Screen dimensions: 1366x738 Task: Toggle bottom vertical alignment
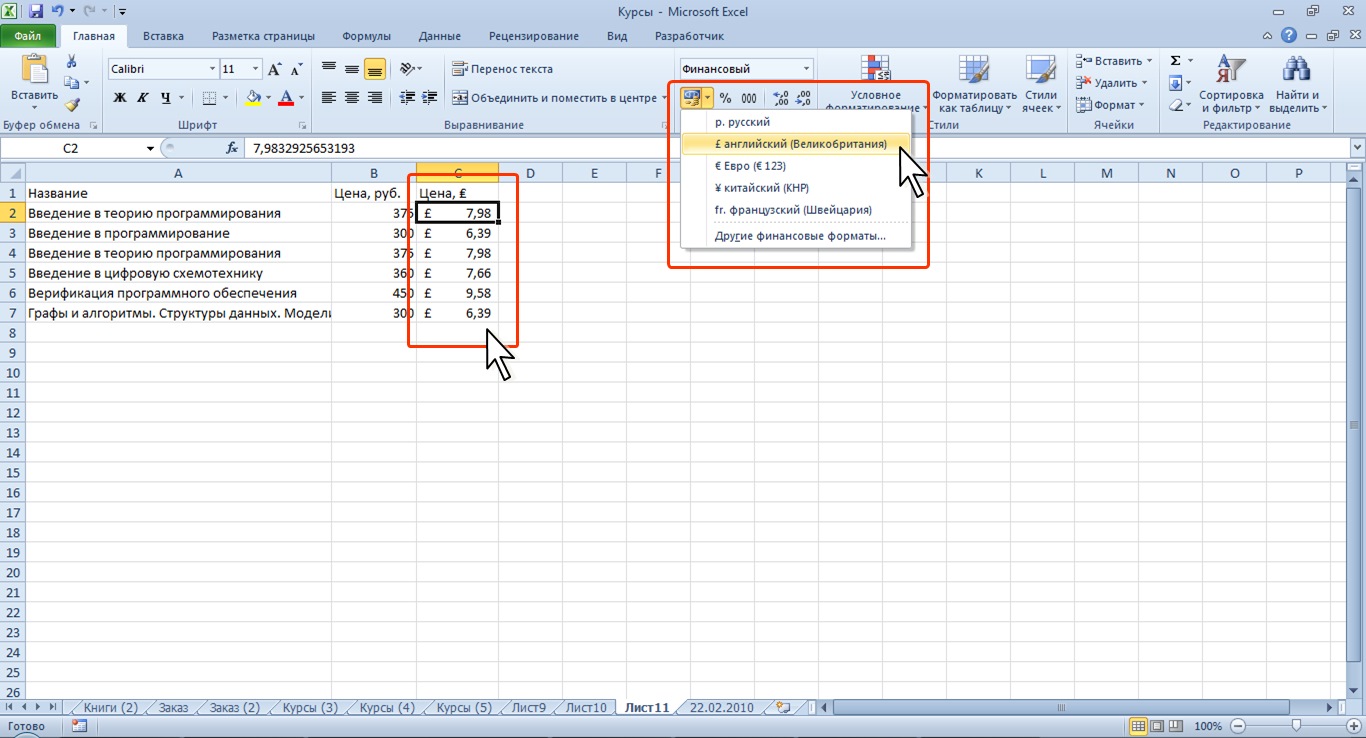[x=375, y=69]
